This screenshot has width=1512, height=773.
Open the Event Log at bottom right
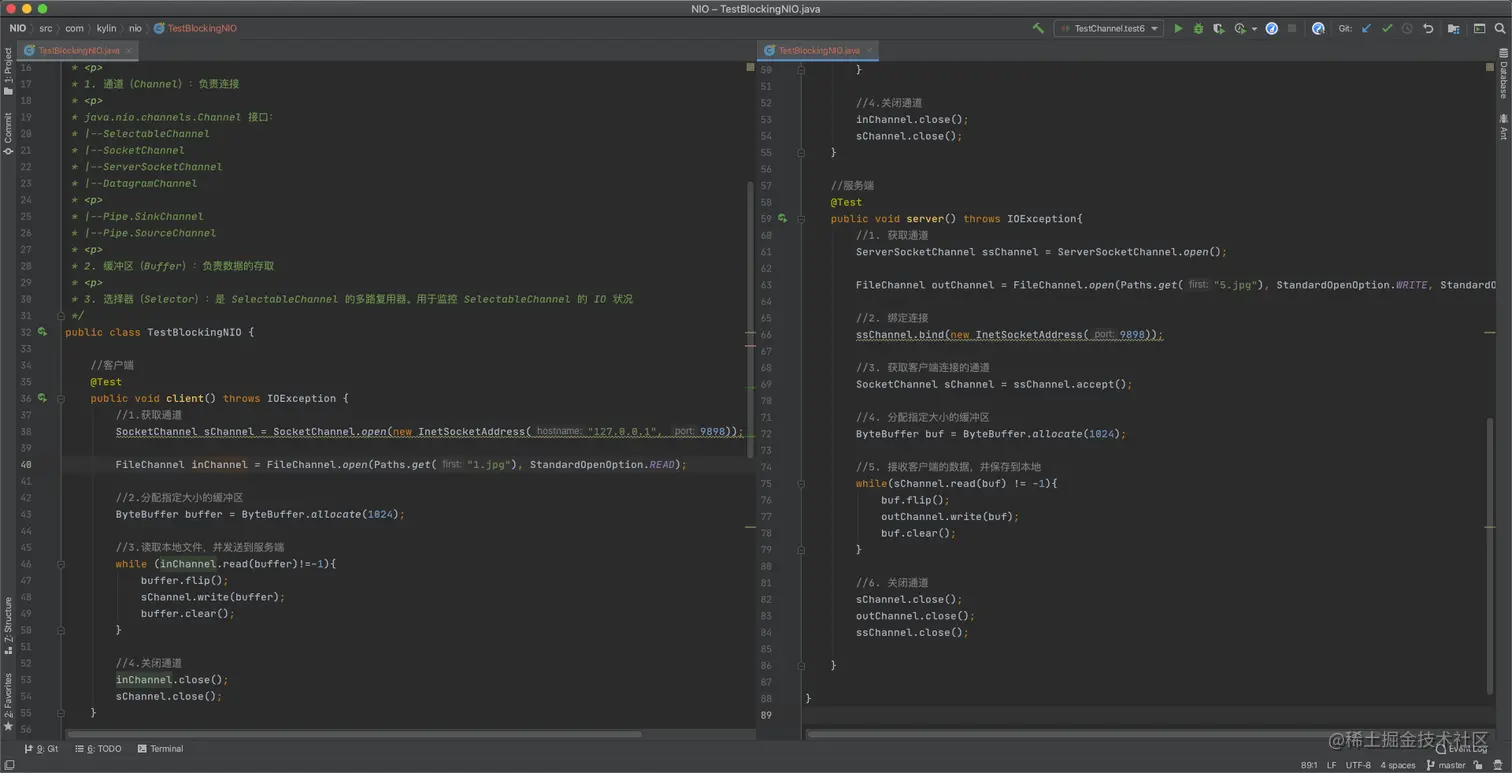pyautogui.click(x=1460, y=748)
